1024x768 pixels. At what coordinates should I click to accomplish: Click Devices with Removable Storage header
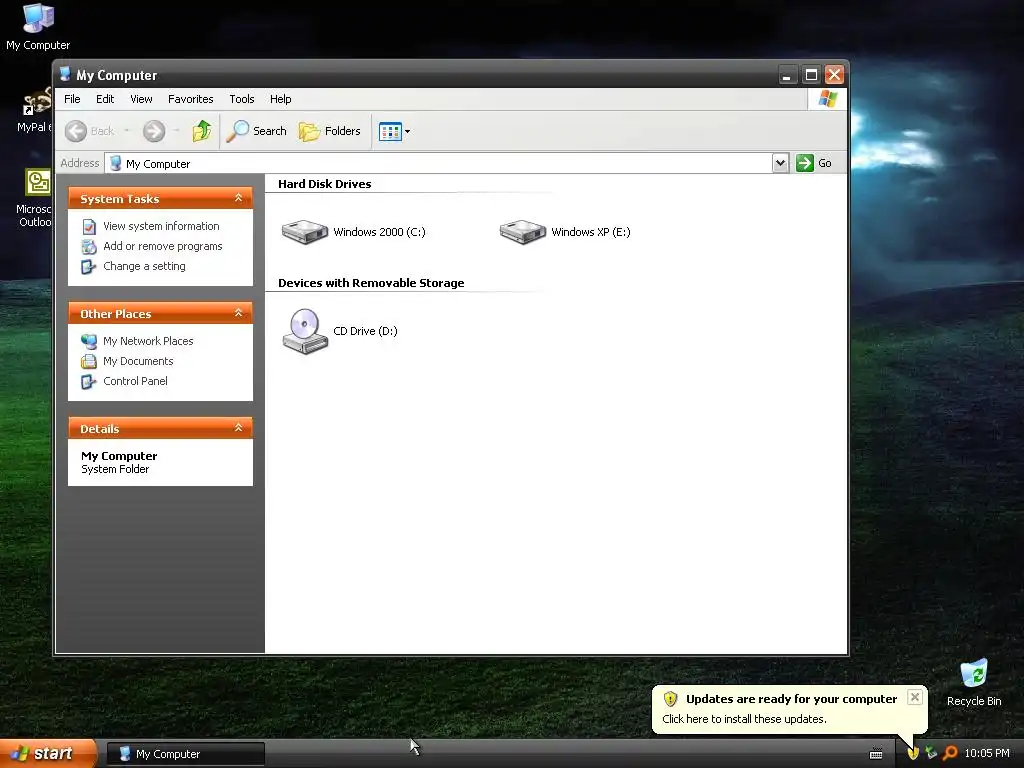371,283
